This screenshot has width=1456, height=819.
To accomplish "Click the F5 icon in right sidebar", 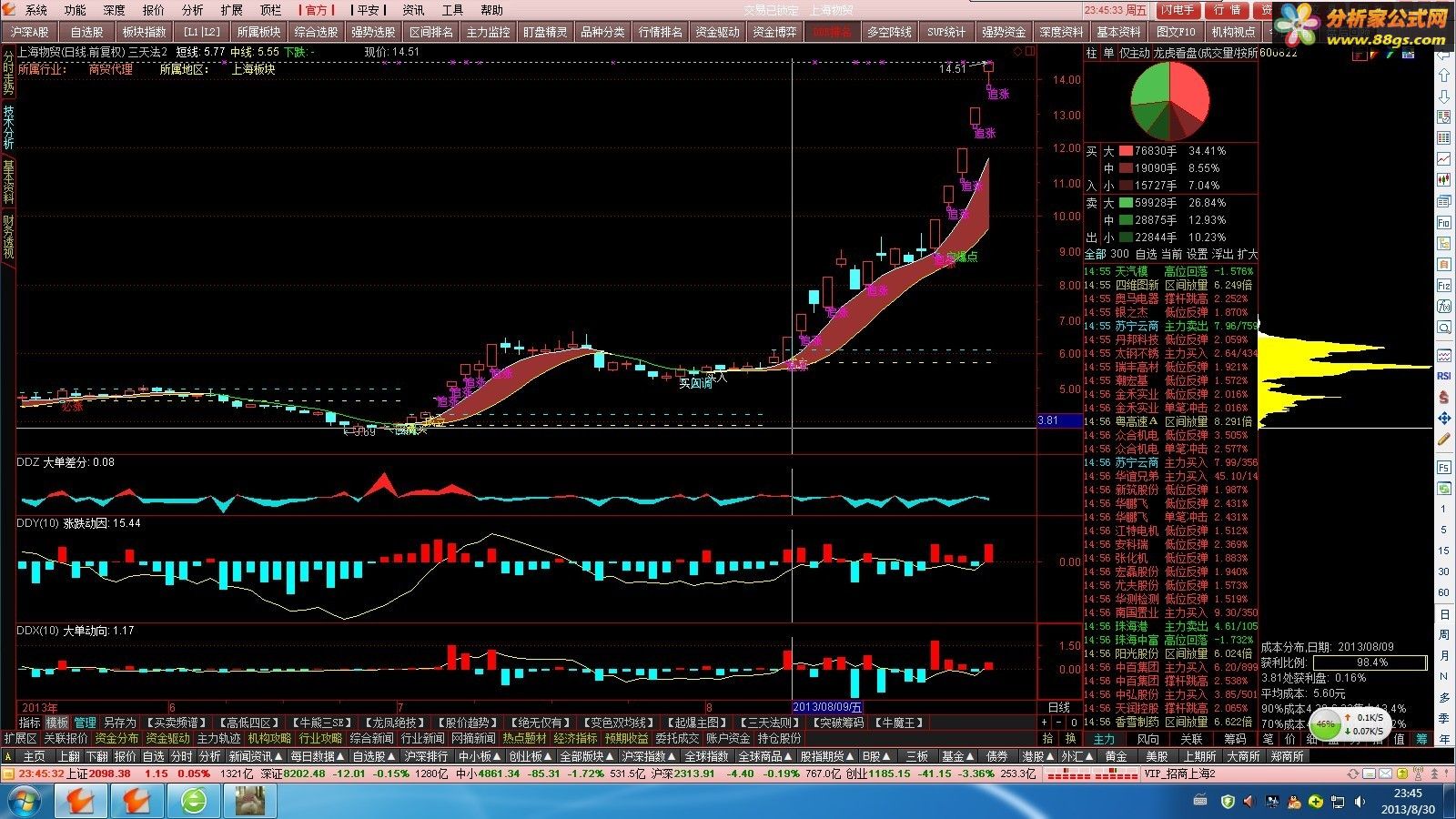I will click(1443, 467).
